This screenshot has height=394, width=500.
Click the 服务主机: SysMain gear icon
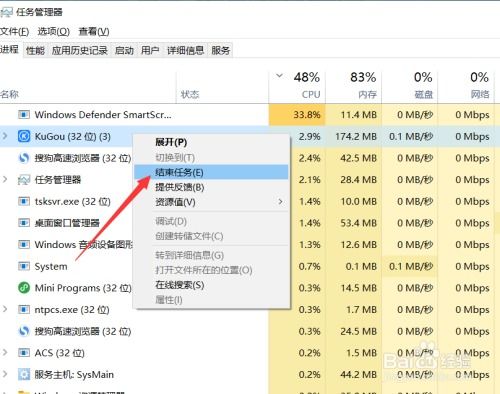pyautogui.click(x=24, y=374)
